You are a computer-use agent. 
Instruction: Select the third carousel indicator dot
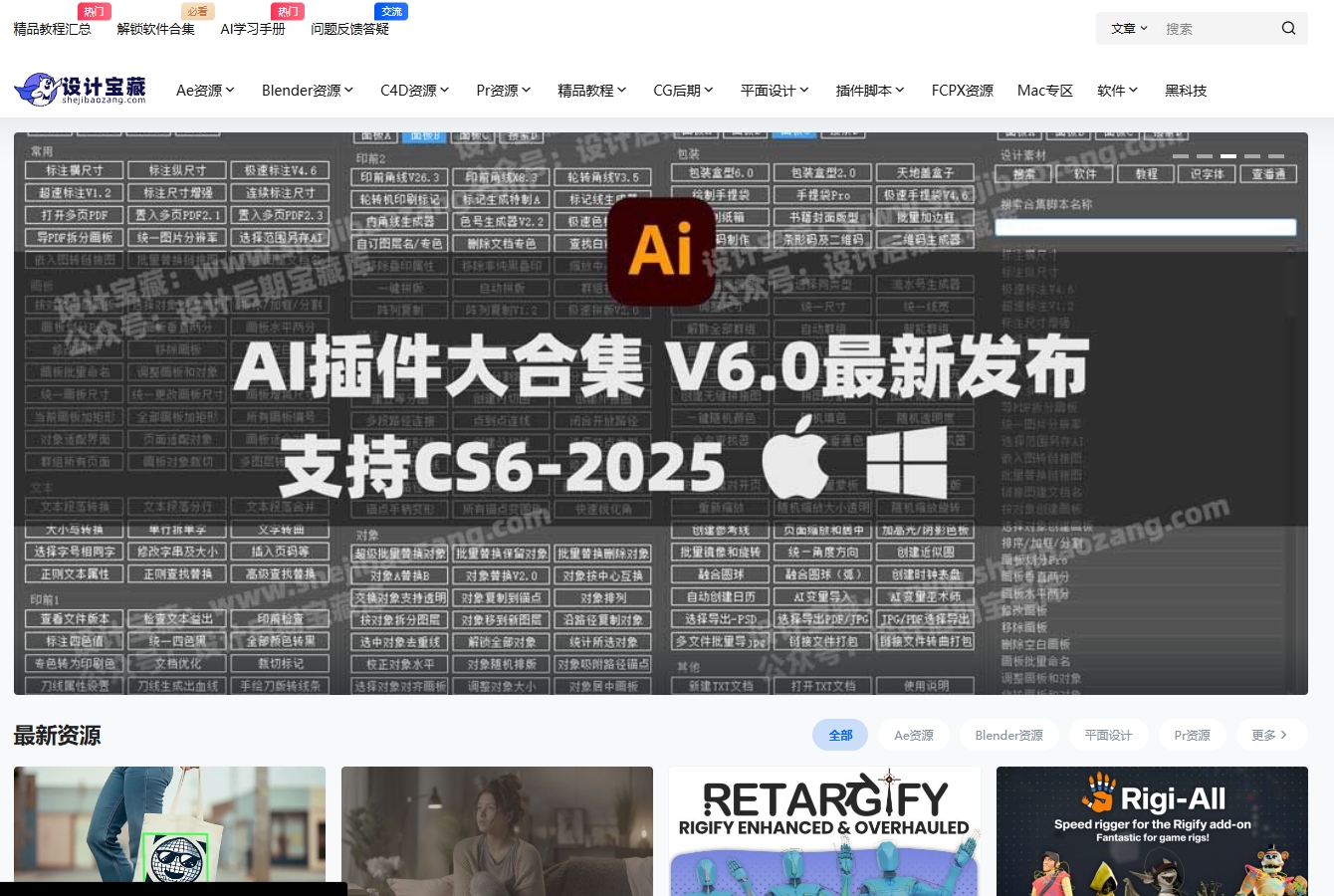pyautogui.click(x=1228, y=156)
